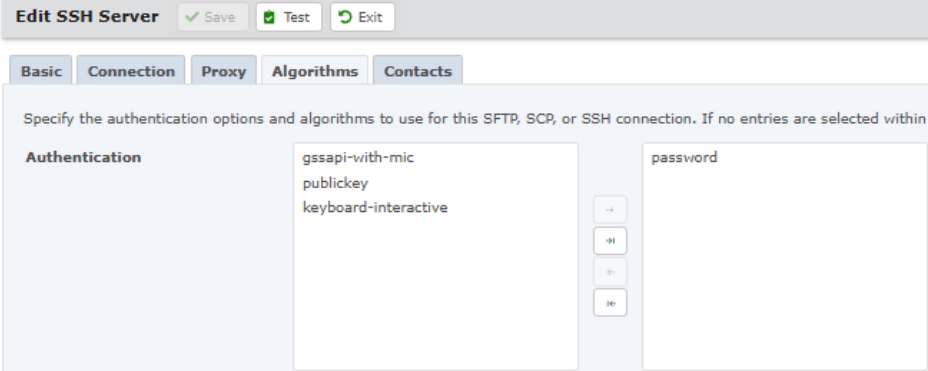Move all authentication methods back to left list
This screenshot has height=371, width=928.
click(x=610, y=303)
